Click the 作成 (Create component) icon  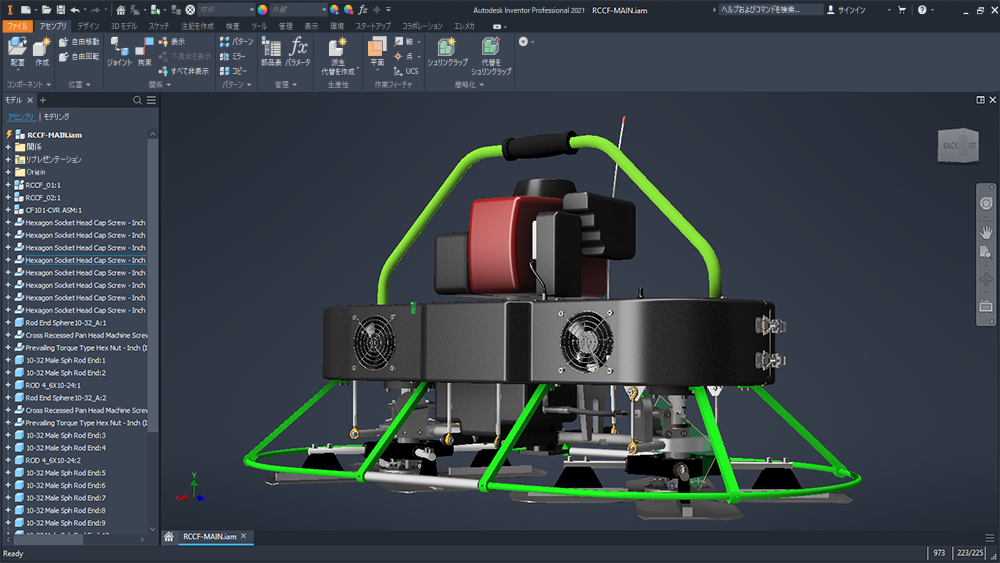[x=42, y=47]
